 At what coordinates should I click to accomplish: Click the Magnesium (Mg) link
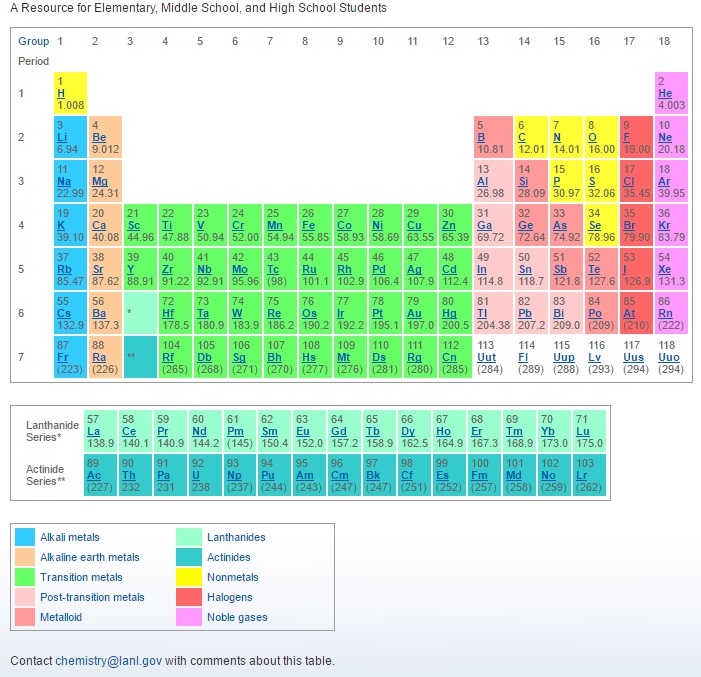click(100, 181)
